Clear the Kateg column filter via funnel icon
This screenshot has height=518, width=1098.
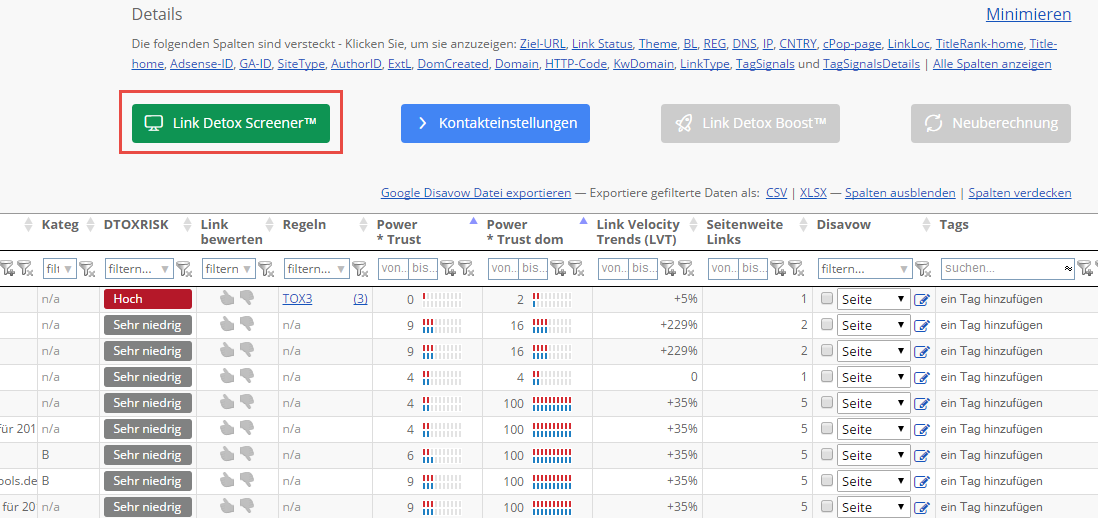87,268
